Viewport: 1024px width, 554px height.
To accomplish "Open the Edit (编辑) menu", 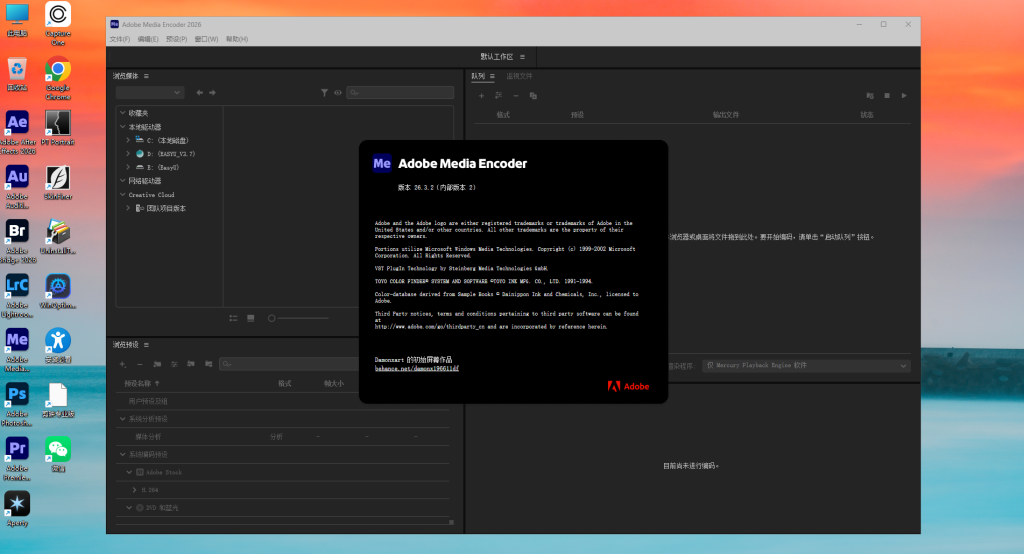I will (x=148, y=39).
